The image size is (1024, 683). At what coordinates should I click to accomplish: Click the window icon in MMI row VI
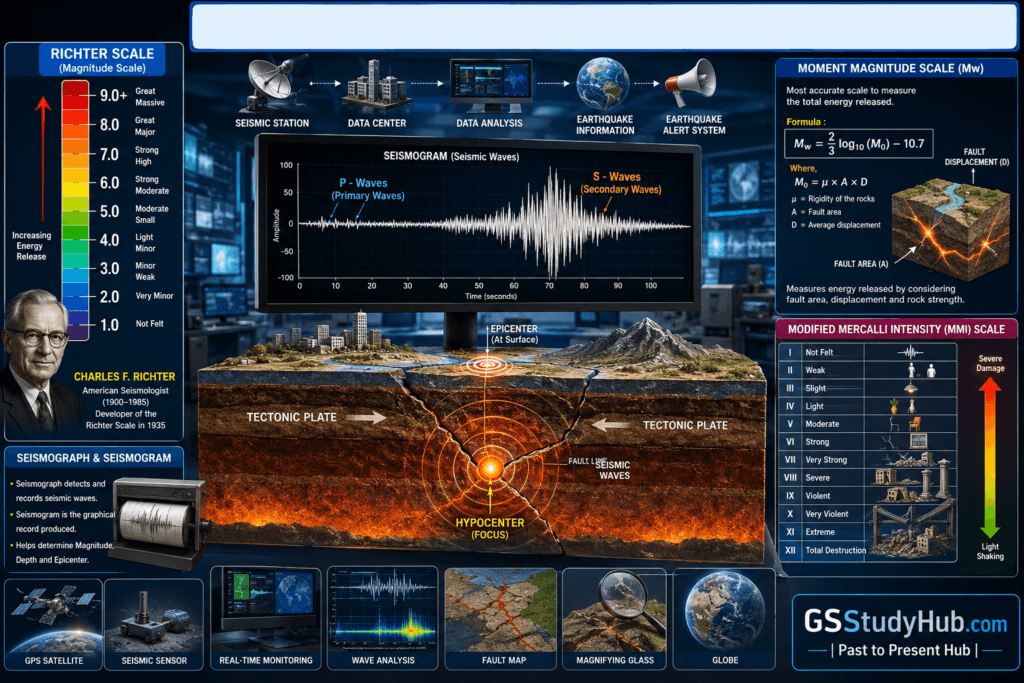click(918, 441)
